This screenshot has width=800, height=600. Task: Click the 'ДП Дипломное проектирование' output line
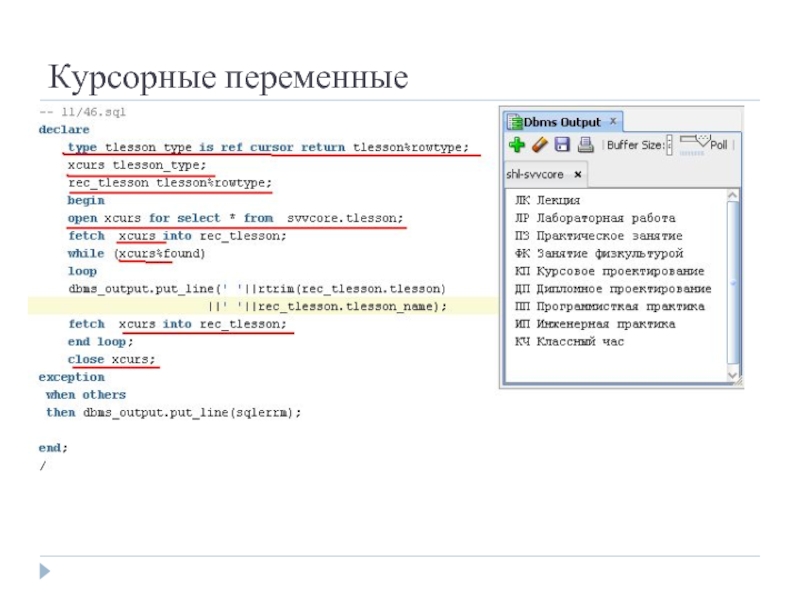tap(613, 289)
